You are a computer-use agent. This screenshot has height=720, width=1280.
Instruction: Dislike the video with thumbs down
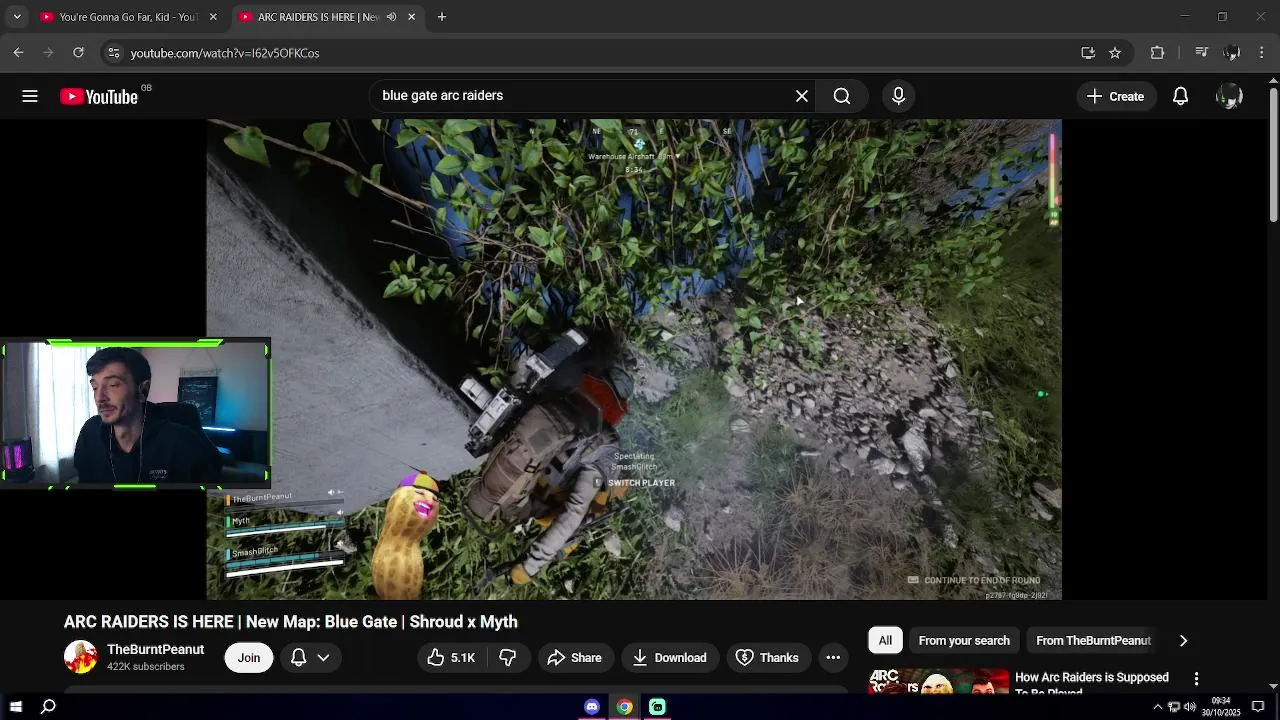[x=508, y=657]
